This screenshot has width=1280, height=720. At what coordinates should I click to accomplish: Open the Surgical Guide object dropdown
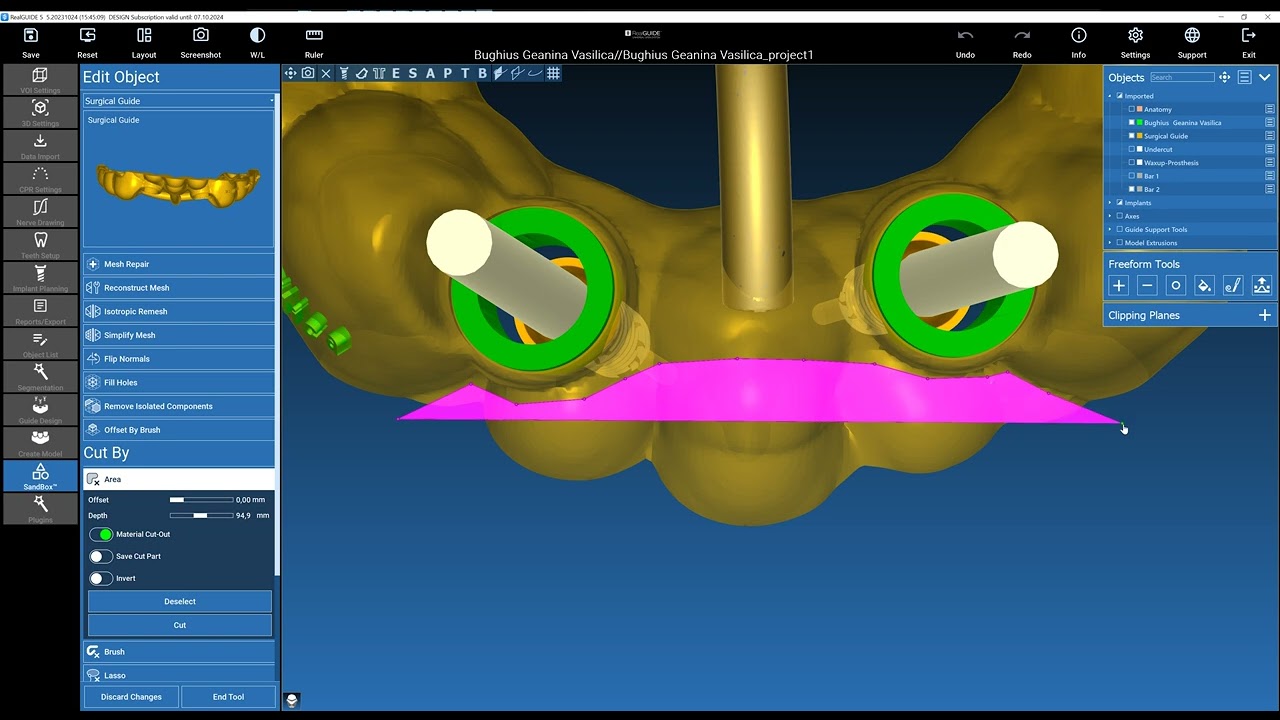click(x=179, y=101)
